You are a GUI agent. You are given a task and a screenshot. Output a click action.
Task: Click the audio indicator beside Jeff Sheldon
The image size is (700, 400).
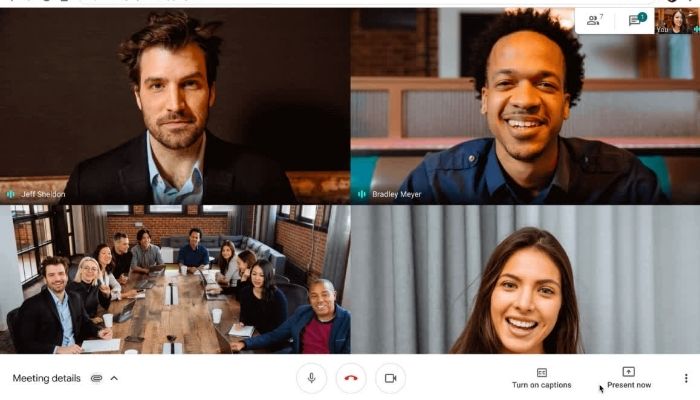[11, 194]
